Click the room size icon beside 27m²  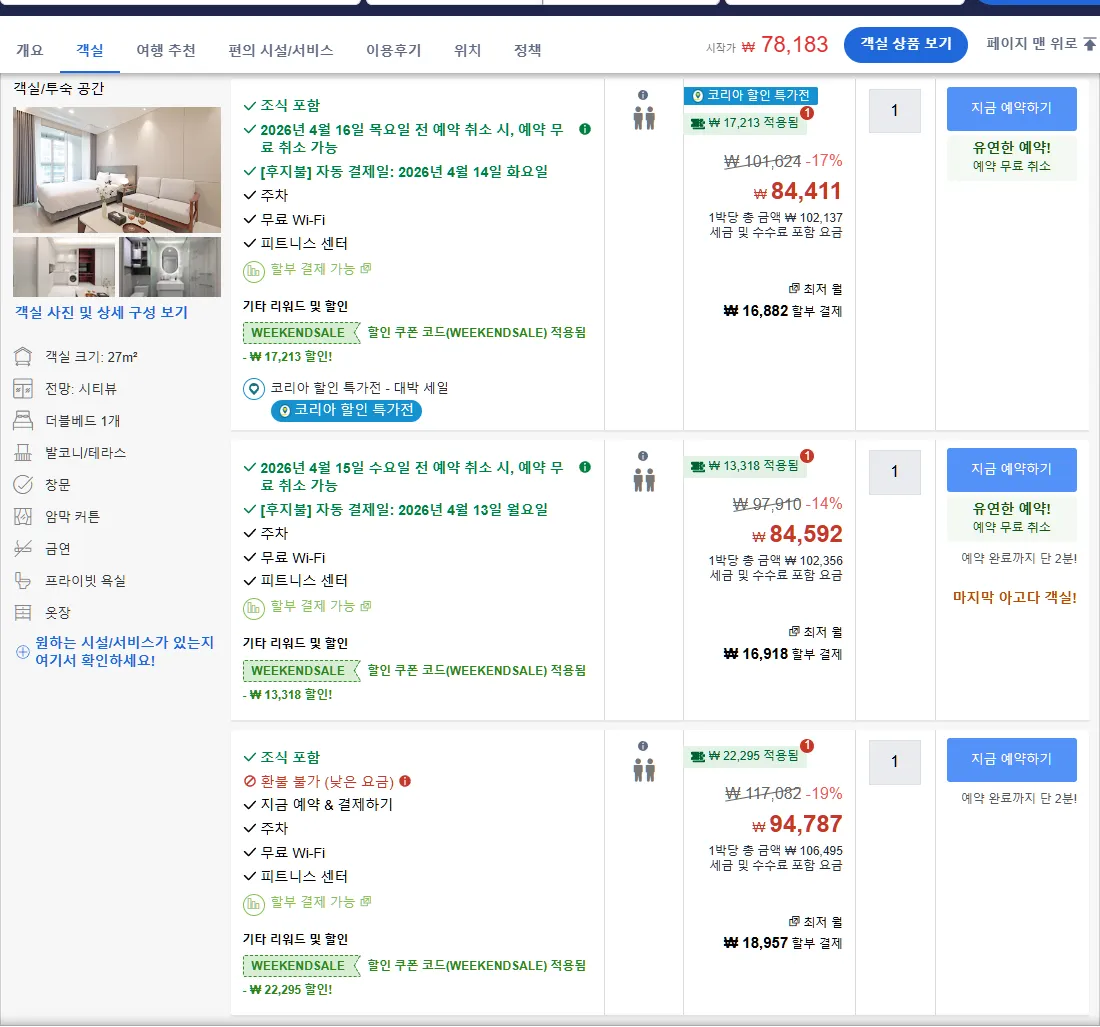[23, 357]
